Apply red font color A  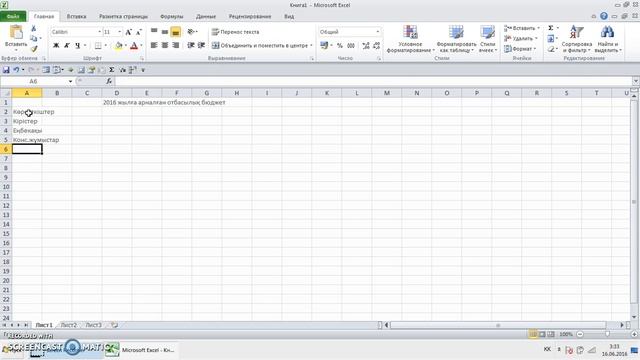pos(134,45)
